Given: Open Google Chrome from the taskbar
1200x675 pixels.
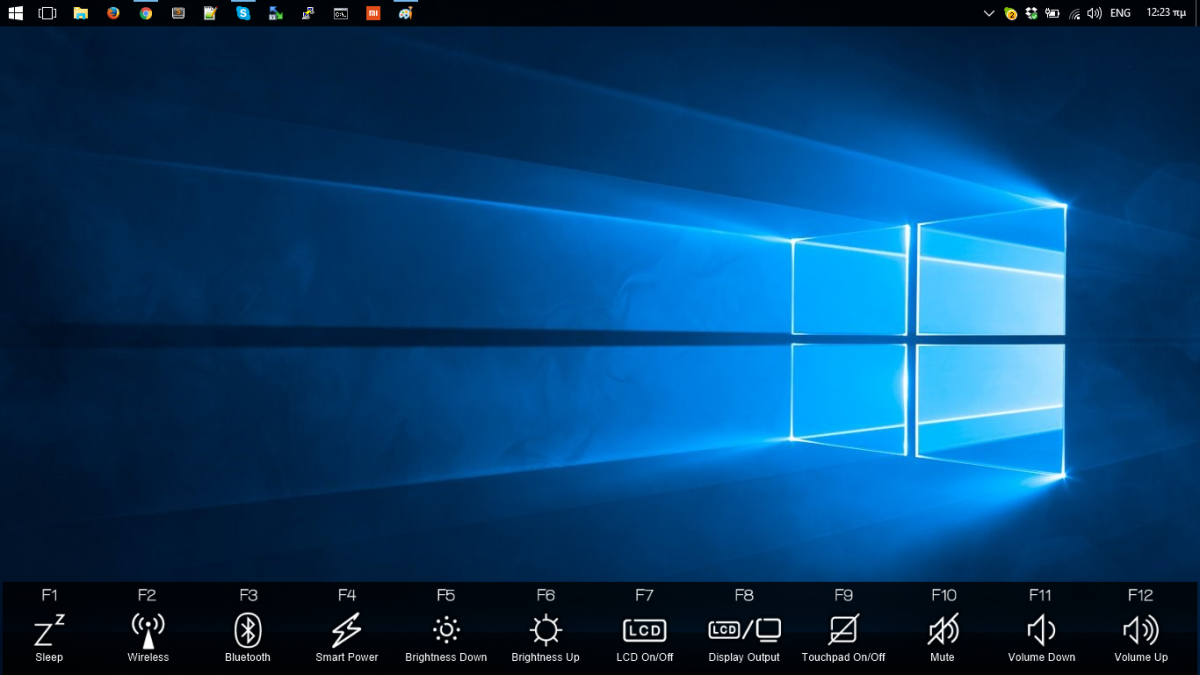Looking at the screenshot, I should point(146,13).
